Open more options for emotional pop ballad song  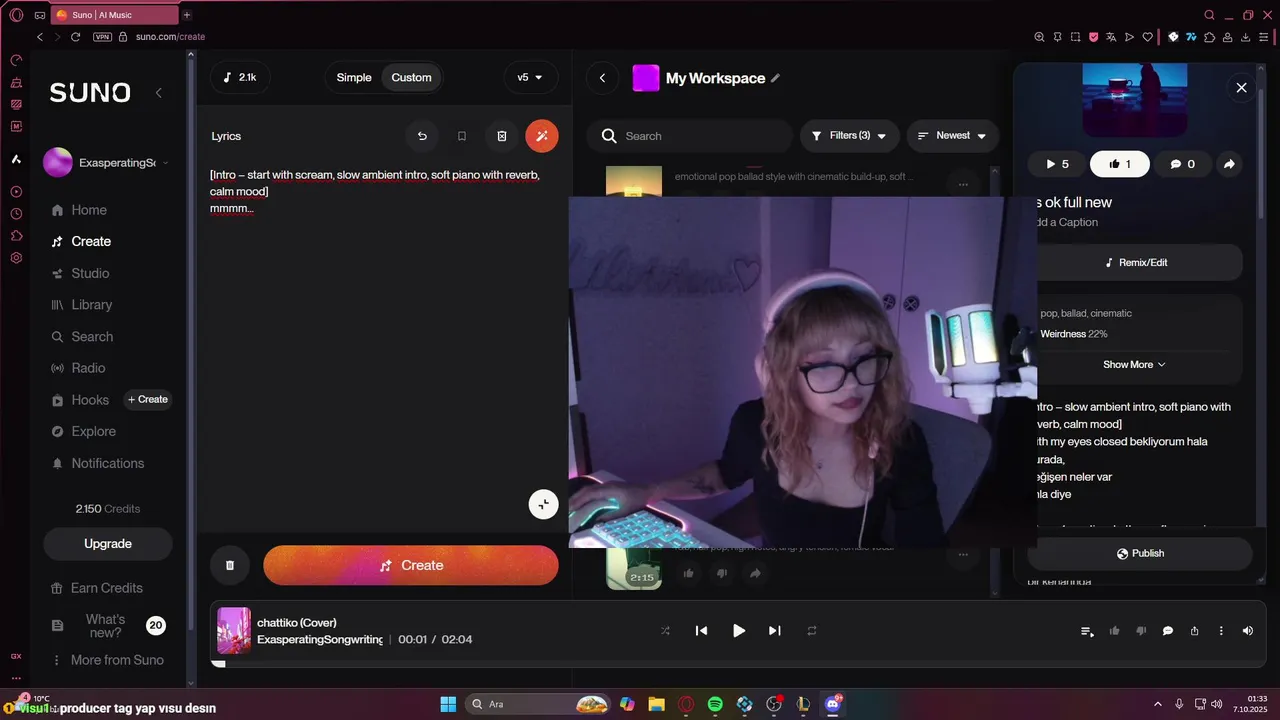tap(963, 184)
